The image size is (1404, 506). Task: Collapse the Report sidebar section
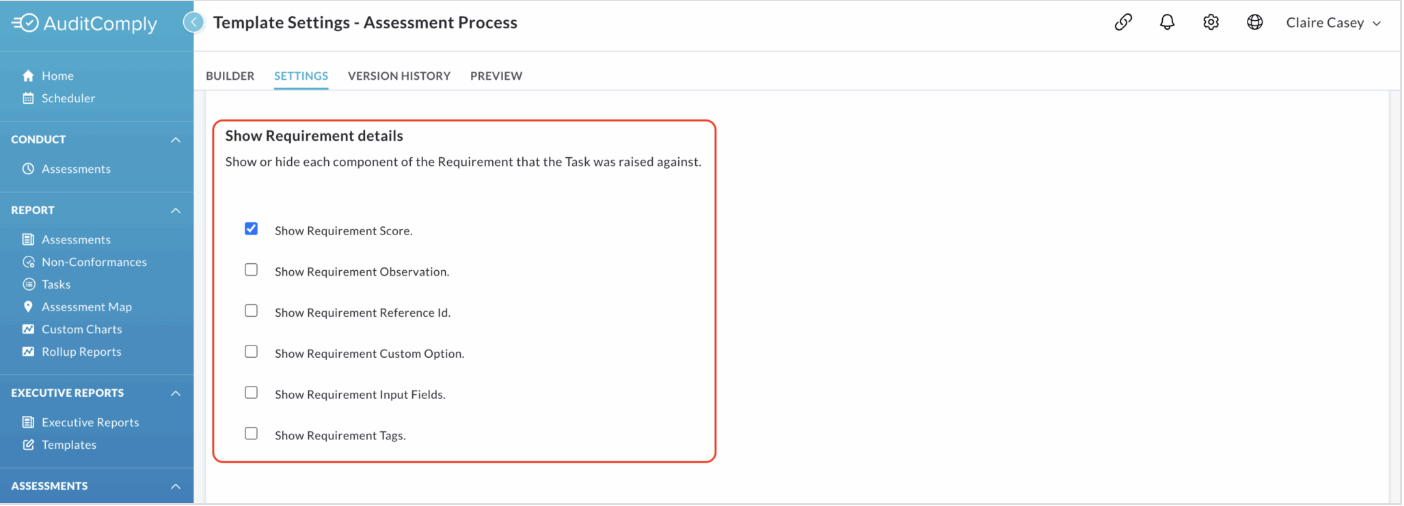(x=175, y=210)
